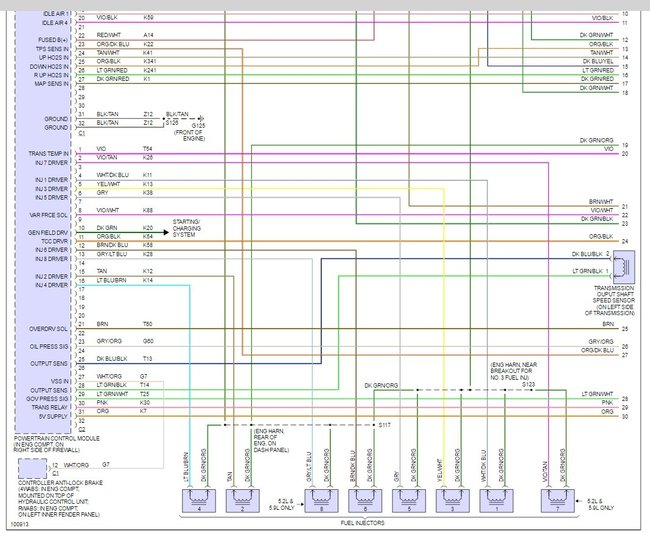Click the fuel injector 1 symbol
The height and width of the screenshot is (533, 650).
tap(496, 501)
